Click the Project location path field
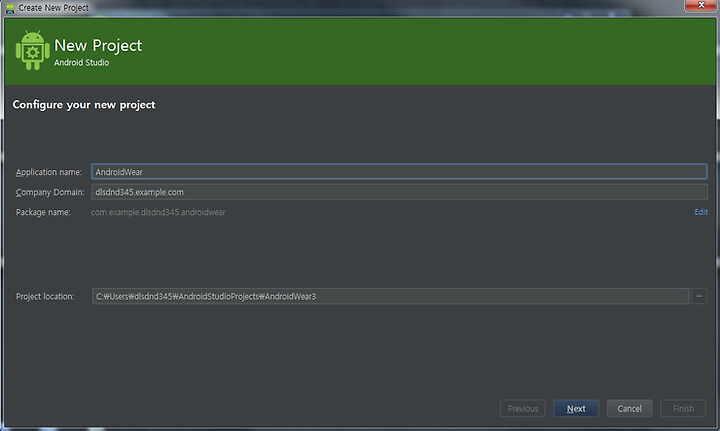This screenshot has height=431, width=720. coord(390,296)
